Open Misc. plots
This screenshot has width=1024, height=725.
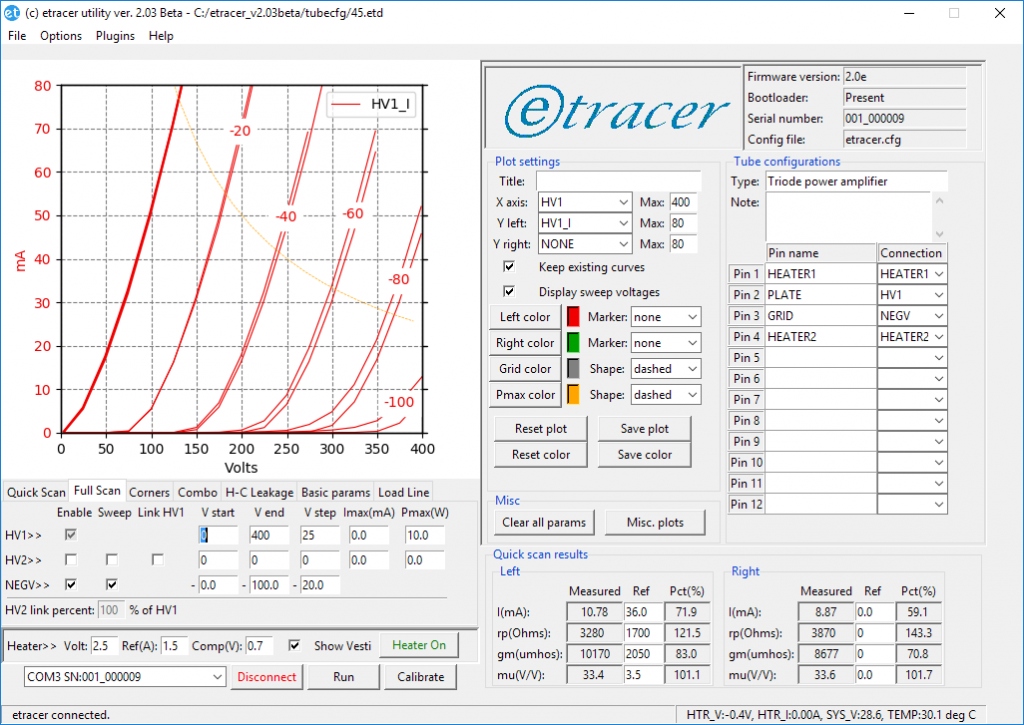click(x=655, y=523)
